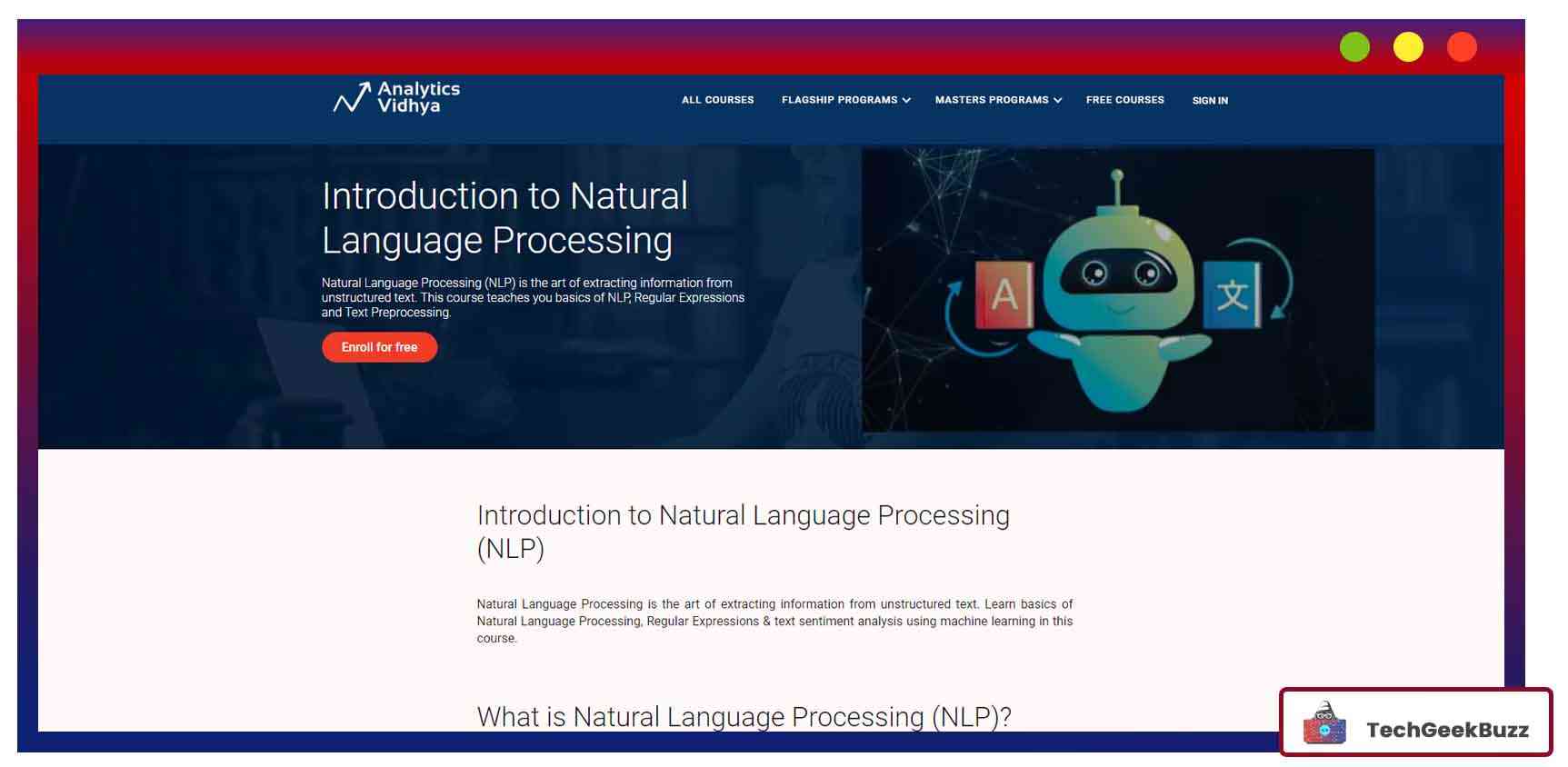Expand the chevron beside Masters Programs
This screenshot has height=767, width=1568.
[1058, 101]
